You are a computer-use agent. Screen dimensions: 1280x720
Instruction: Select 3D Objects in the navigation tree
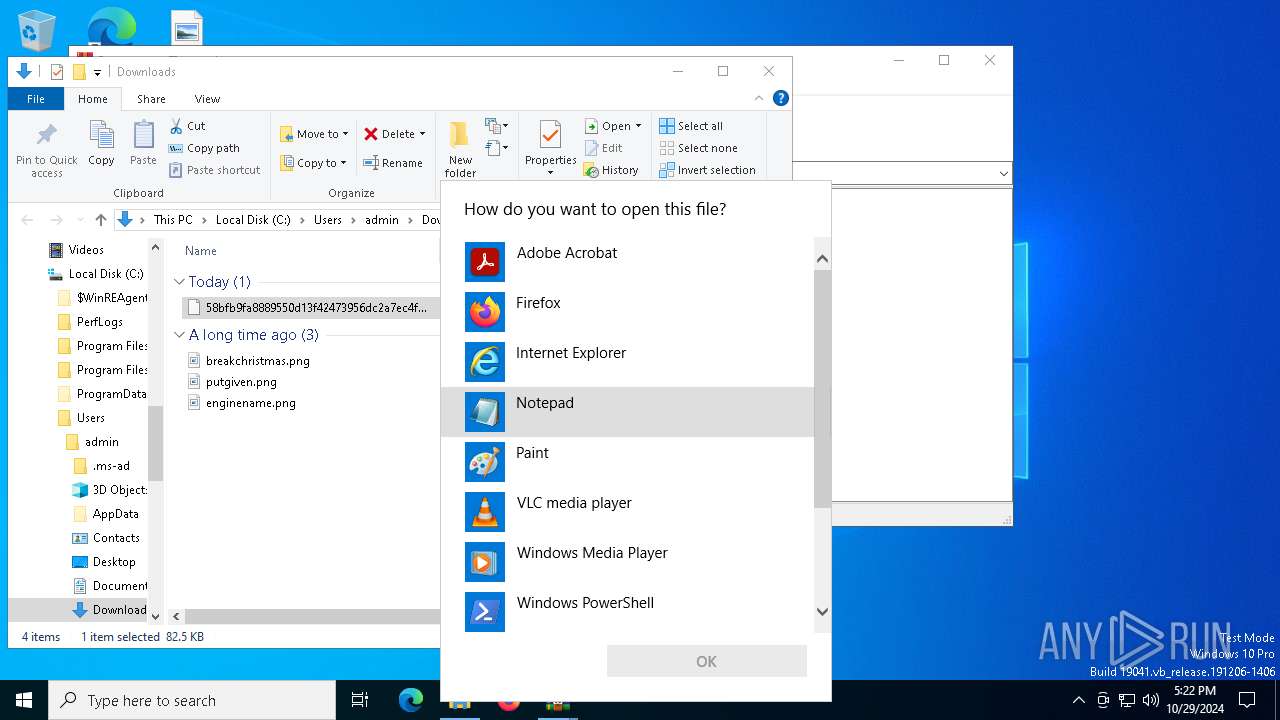pyautogui.click(x=110, y=490)
